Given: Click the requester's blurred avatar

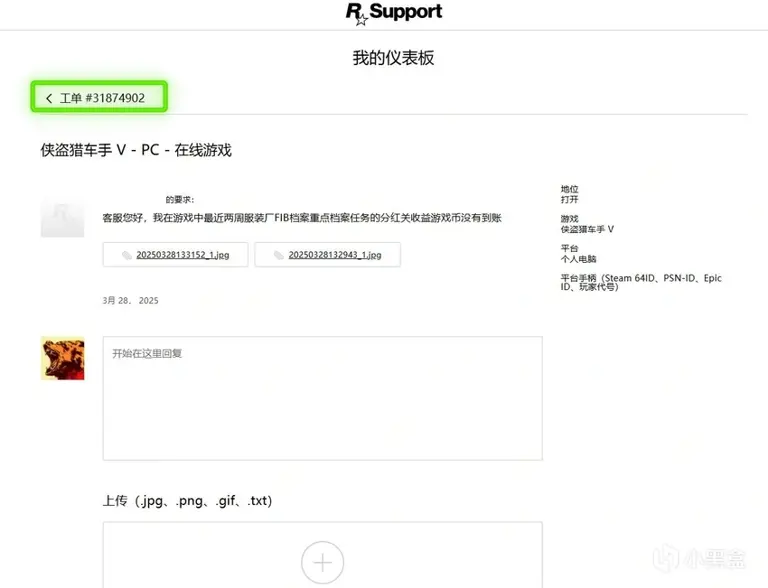Looking at the screenshot, I should tap(63, 217).
